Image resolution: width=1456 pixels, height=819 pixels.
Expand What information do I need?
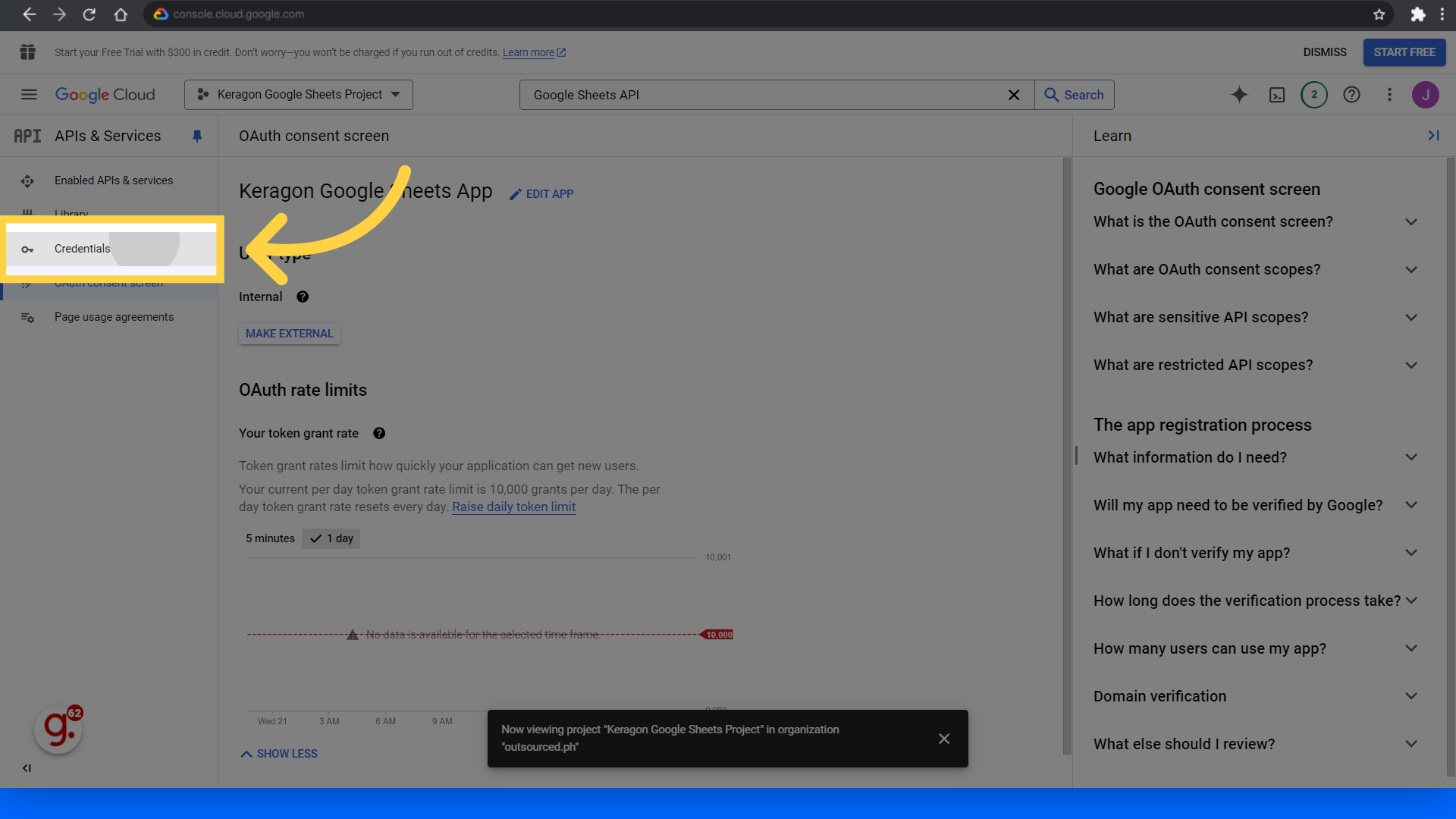tap(1255, 457)
